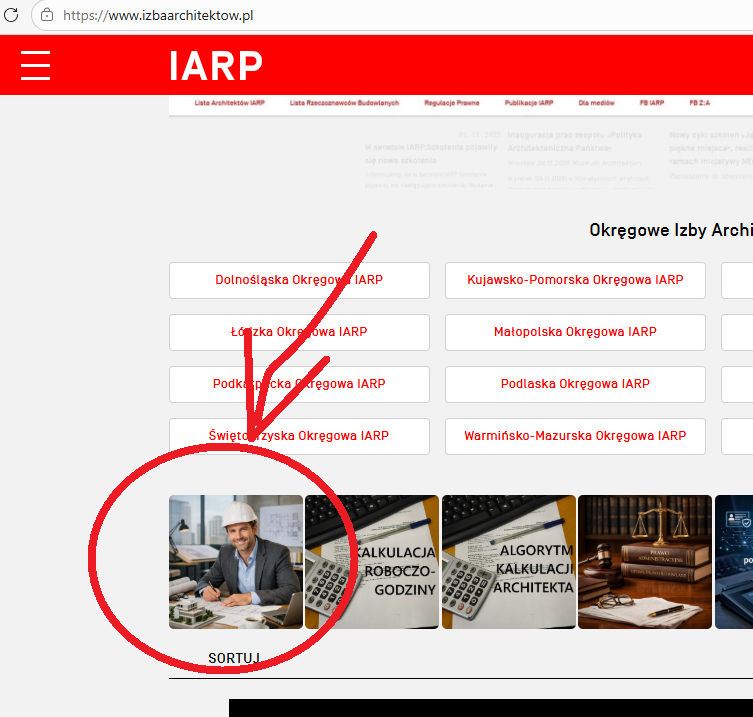Open the Kalkulacja Roboczo-Godziny tile
The image size is (753, 717).
click(372, 562)
